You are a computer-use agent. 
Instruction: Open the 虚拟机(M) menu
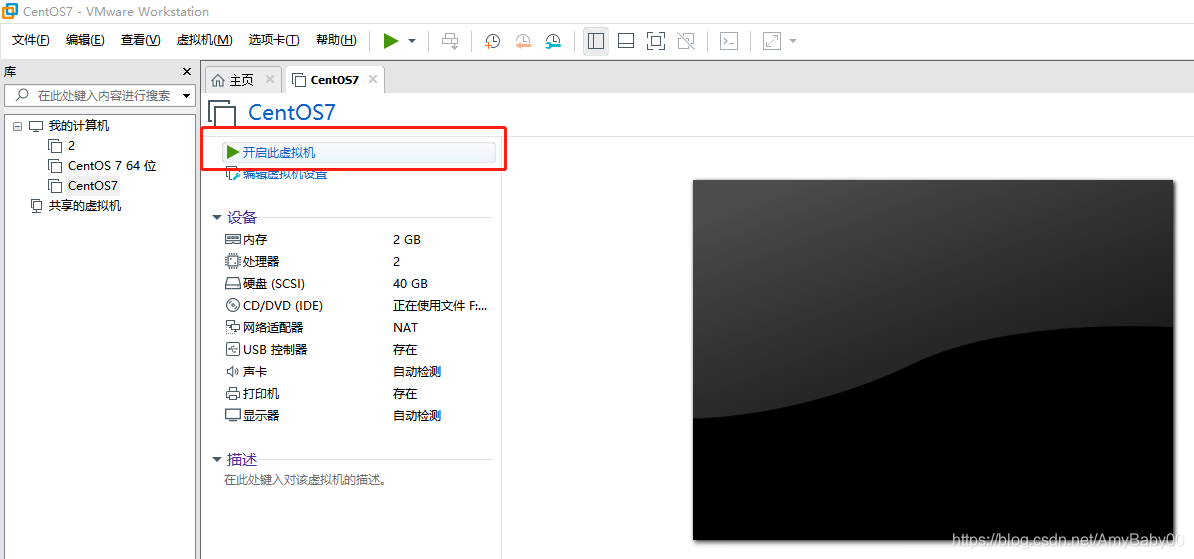[x=204, y=40]
